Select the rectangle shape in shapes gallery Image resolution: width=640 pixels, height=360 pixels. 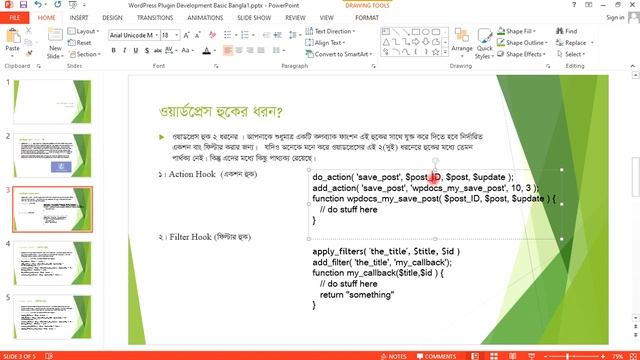tap(416, 31)
